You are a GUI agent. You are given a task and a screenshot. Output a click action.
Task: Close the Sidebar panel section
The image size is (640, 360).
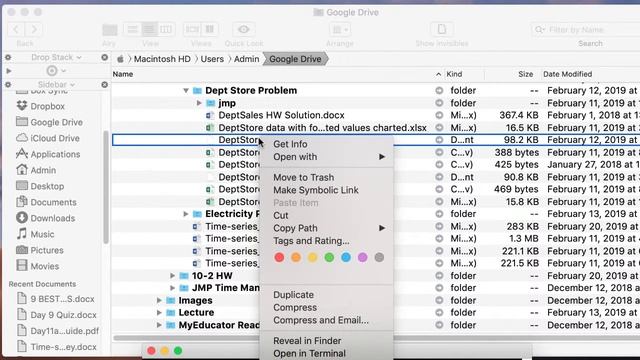point(104,84)
